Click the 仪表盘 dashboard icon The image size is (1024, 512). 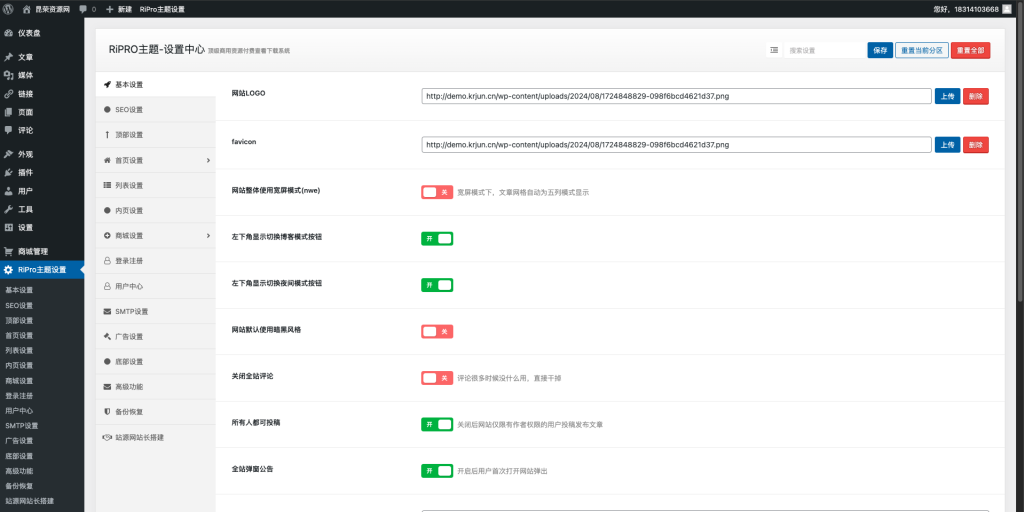pyautogui.click(x=8, y=33)
